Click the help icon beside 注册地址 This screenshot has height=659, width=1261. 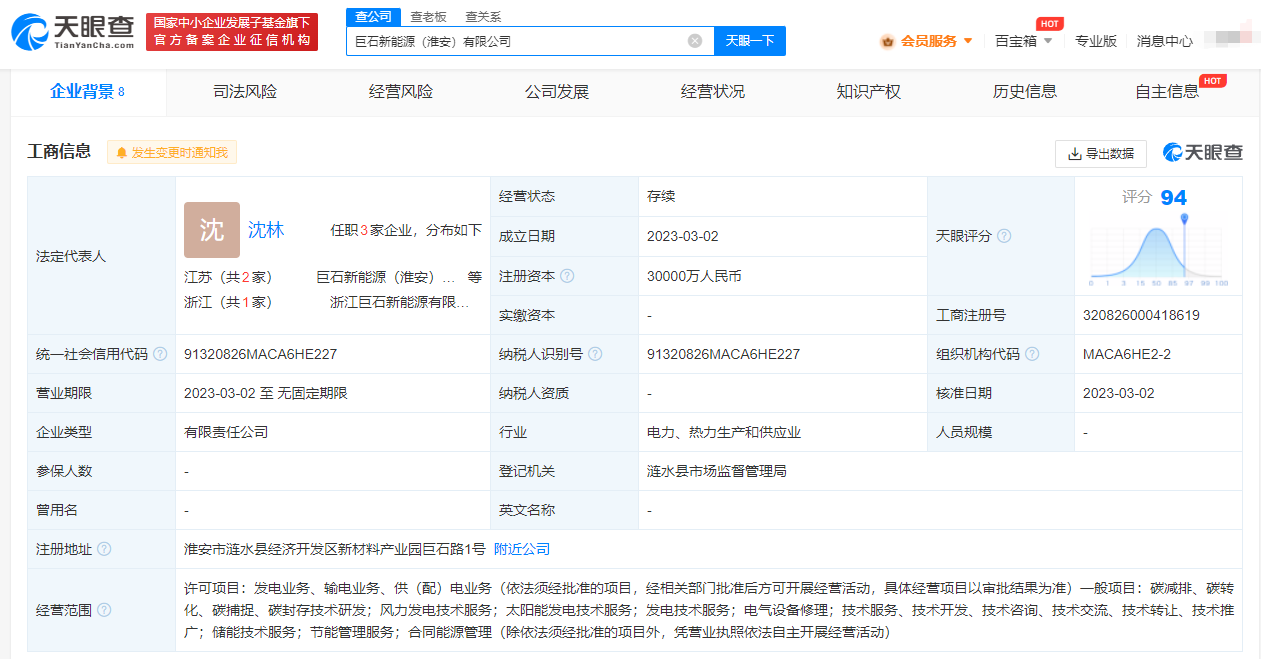coord(104,549)
